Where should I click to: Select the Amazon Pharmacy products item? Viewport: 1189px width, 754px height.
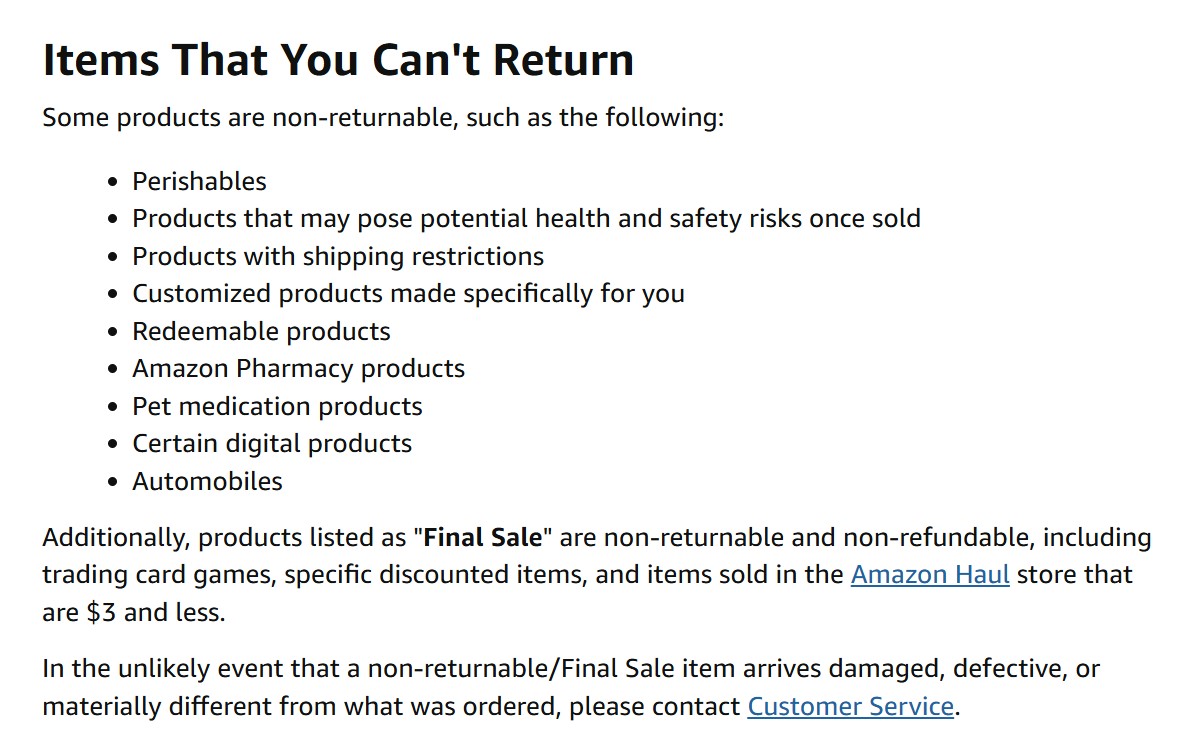[x=299, y=369]
